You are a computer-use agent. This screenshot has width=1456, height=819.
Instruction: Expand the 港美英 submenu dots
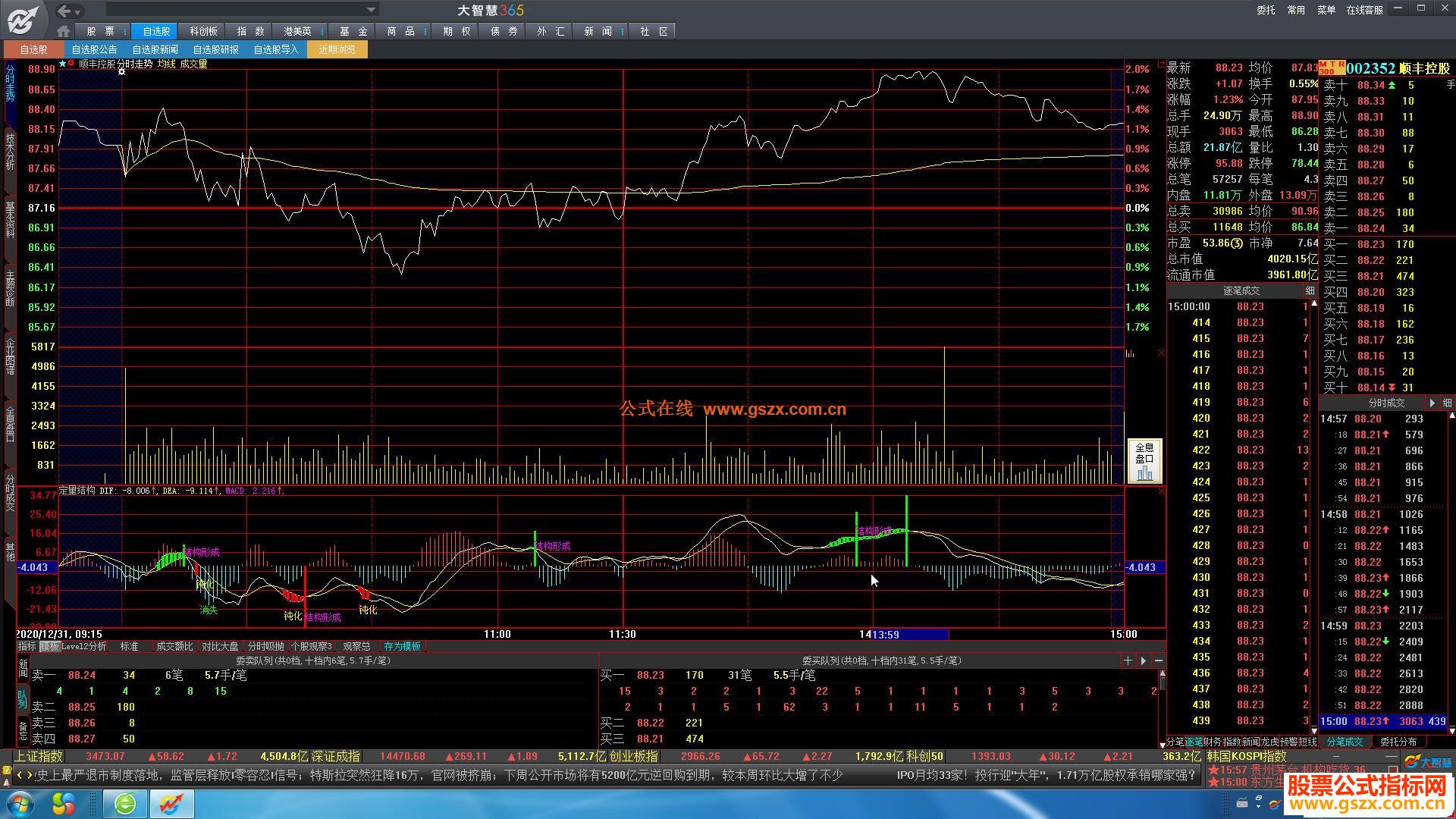[323, 31]
